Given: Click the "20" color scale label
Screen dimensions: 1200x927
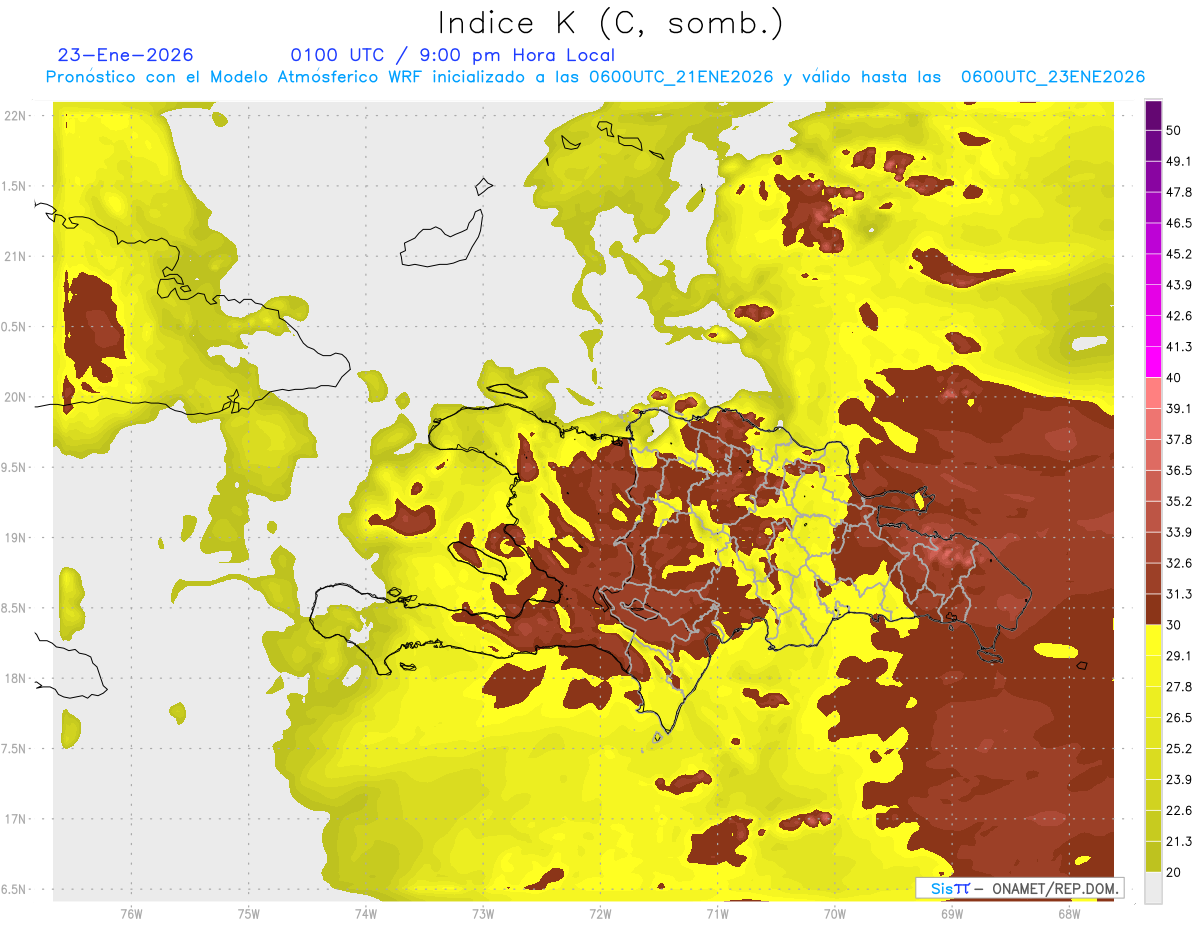Looking at the screenshot, I should 1175,872.
